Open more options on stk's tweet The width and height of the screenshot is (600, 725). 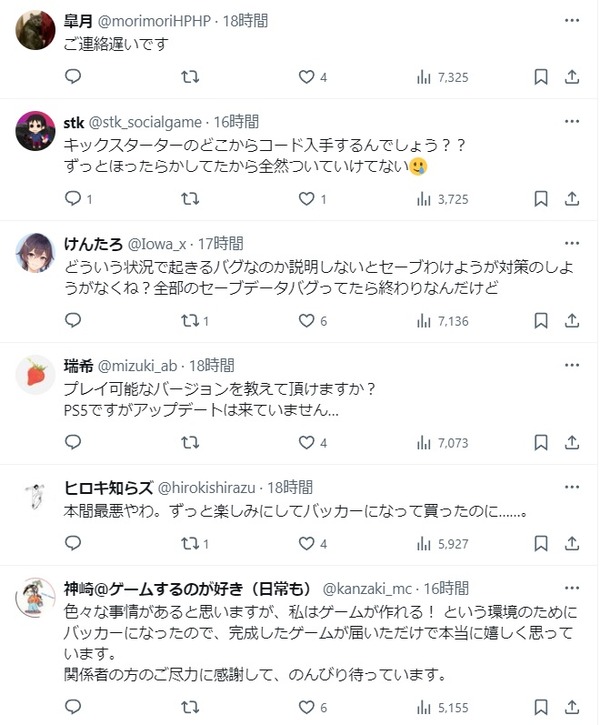coord(572,121)
